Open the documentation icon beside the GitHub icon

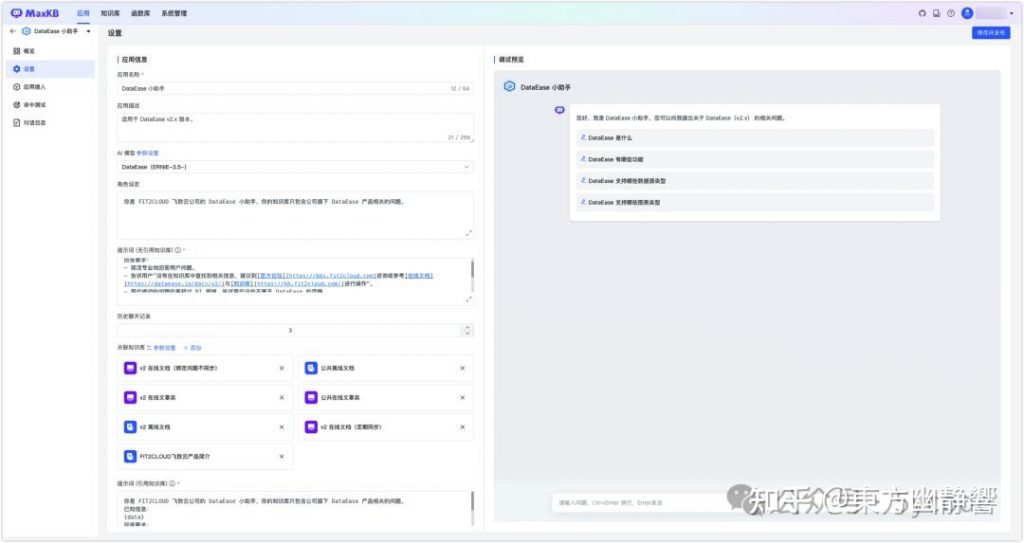[x=937, y=13]
